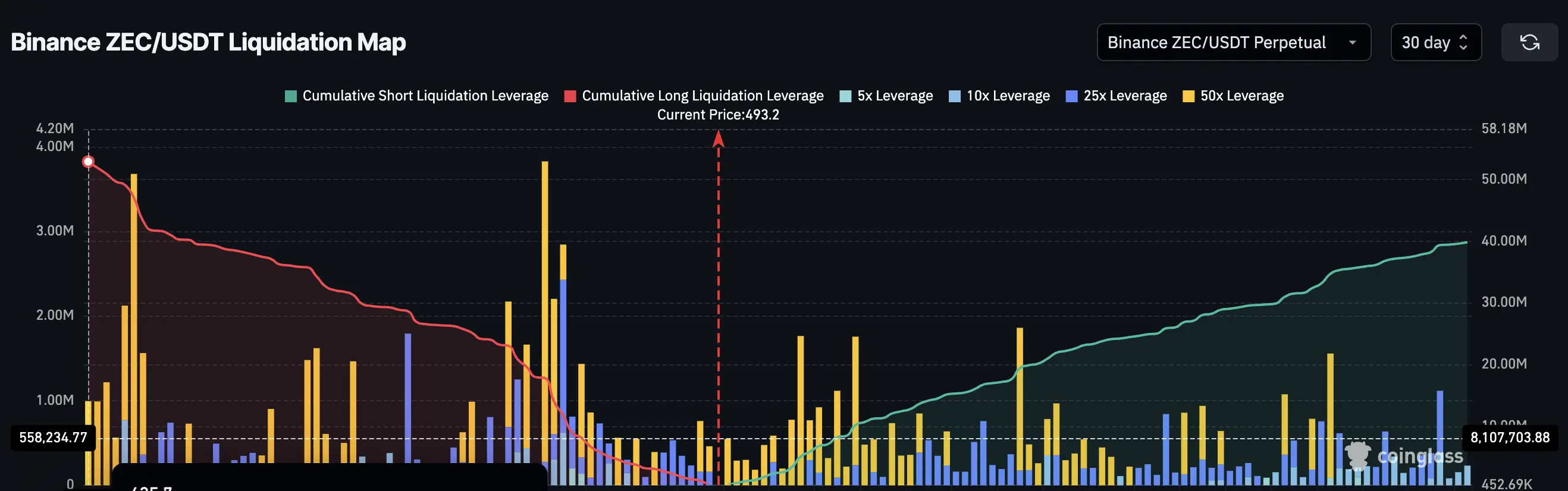Viewport: 1568px width, 491px height.
Task: Toggle Cumulative Long Liquidation Leverage legend
Action: 694,96
